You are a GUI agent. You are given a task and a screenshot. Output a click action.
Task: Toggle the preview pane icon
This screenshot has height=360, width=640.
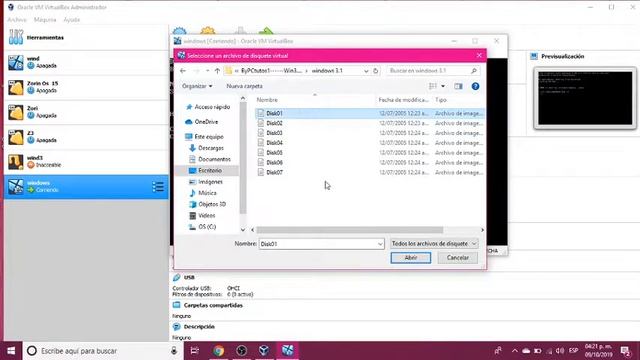pyautogui.click(x=458, y=86)
